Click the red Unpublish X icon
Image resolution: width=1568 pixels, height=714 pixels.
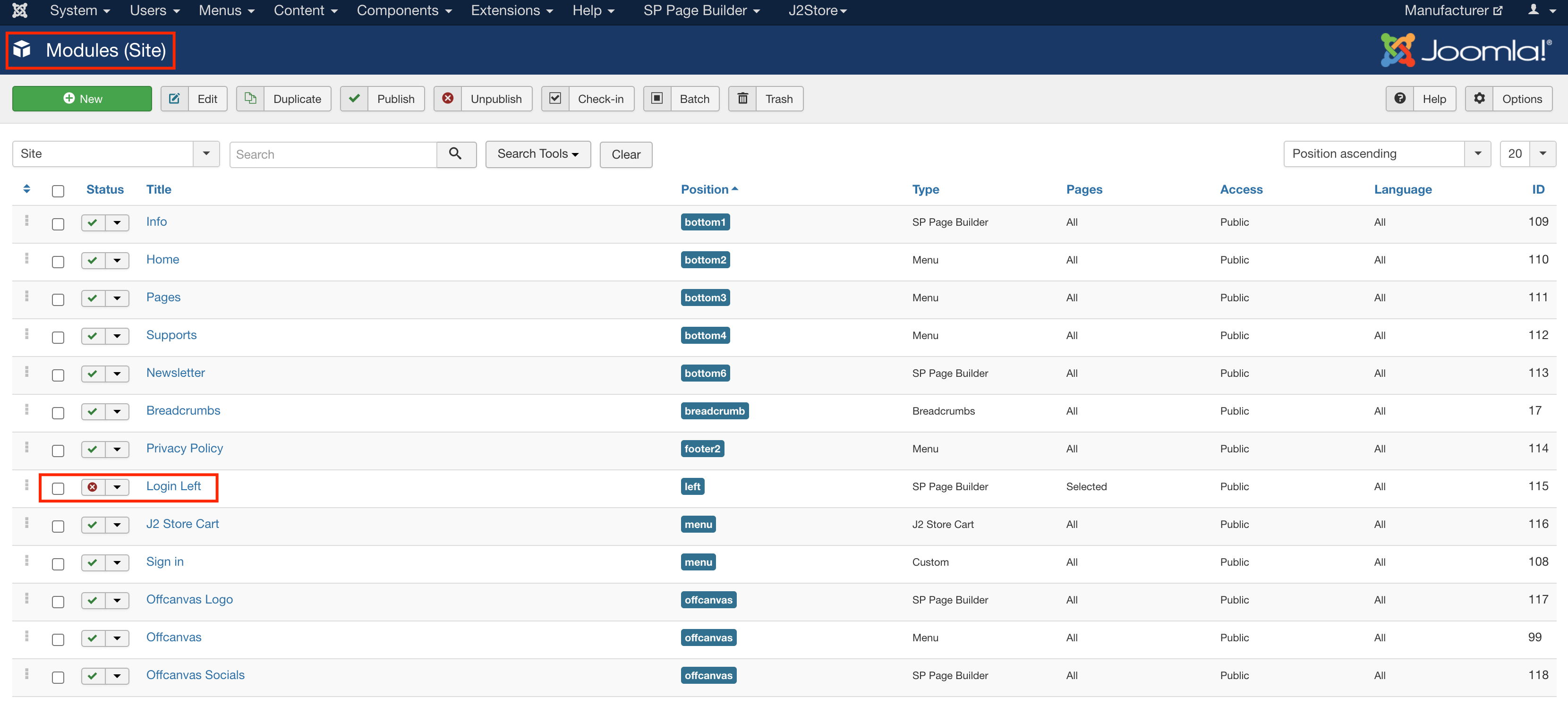pyautogui.click(x=447, y=99)
